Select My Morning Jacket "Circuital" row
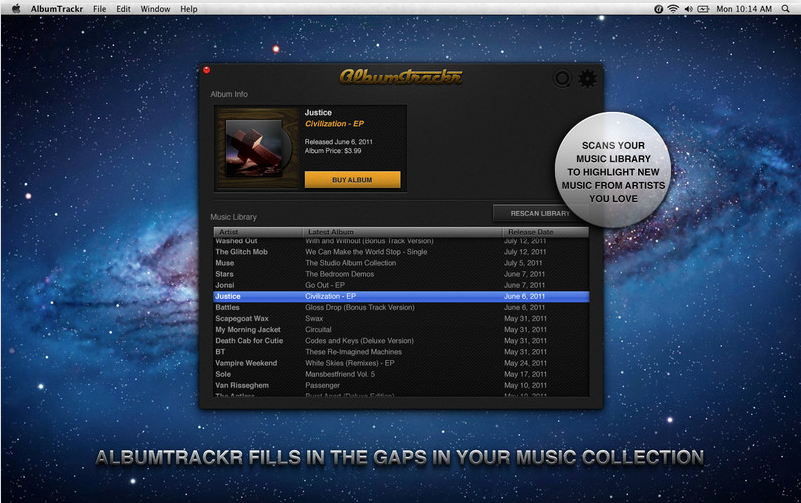This screenshot has height=503, width=801. pyautogui.click(x=401, y=330)
